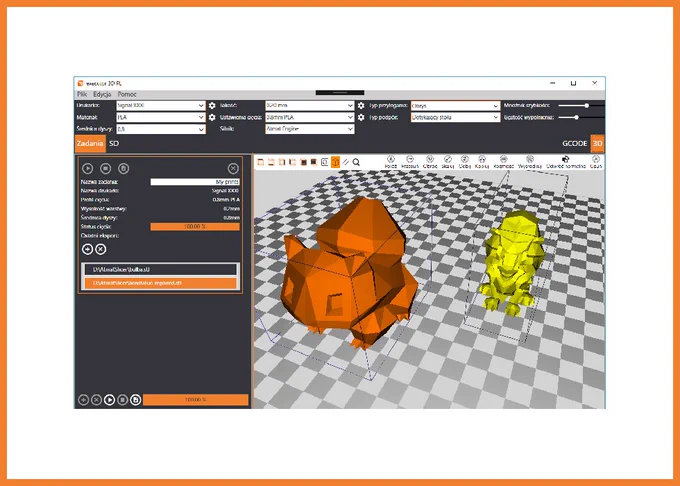Select the highlighted orange file row
This screenshot has width=680, height=486.
click(160, 283)
